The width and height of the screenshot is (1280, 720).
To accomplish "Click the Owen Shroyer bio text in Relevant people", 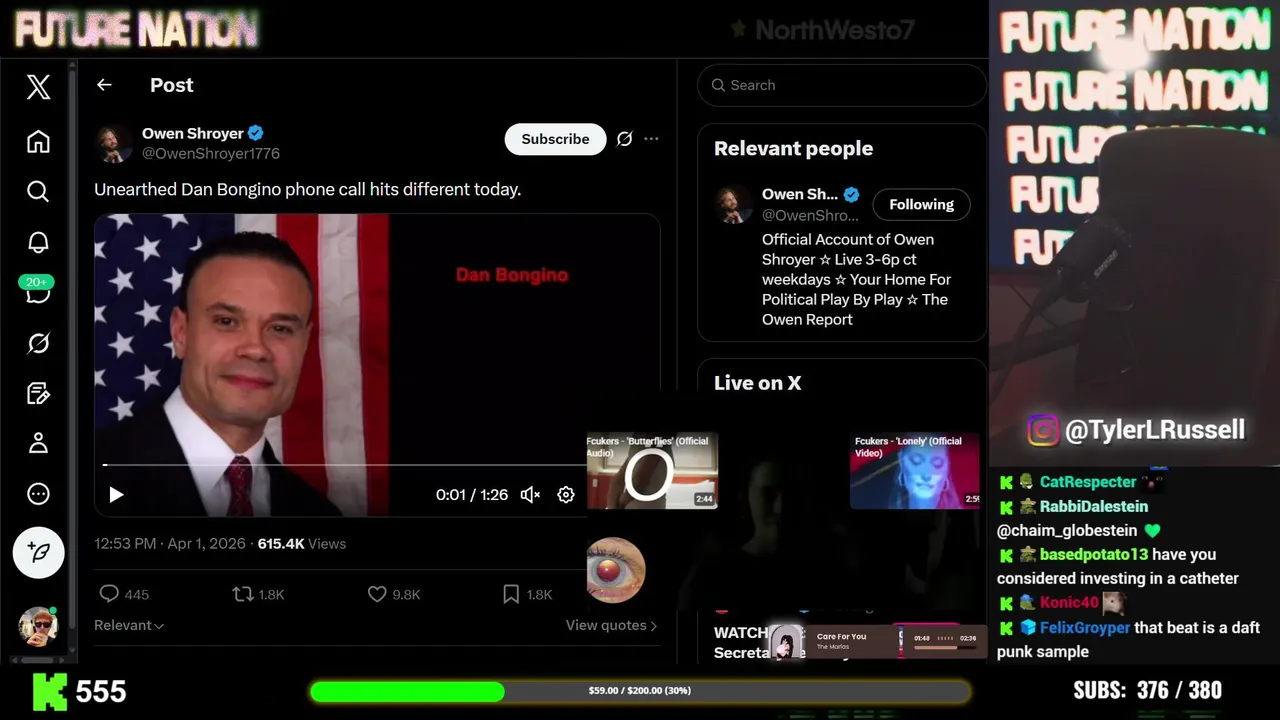I will click(x=856, y=280).
